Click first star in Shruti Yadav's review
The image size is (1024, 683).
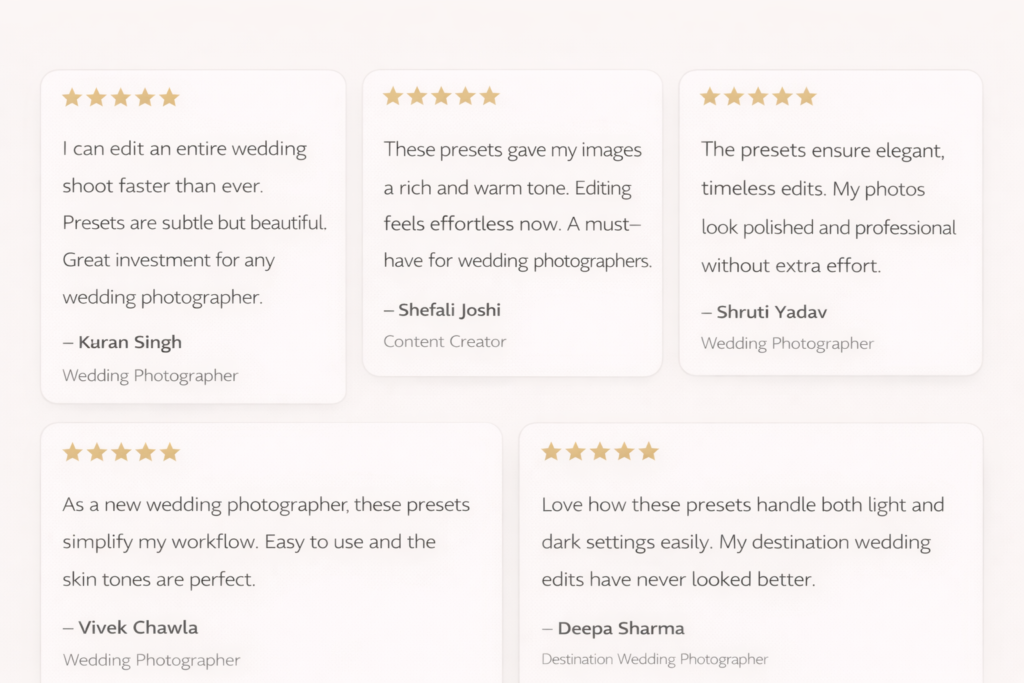tap(710, 96)
